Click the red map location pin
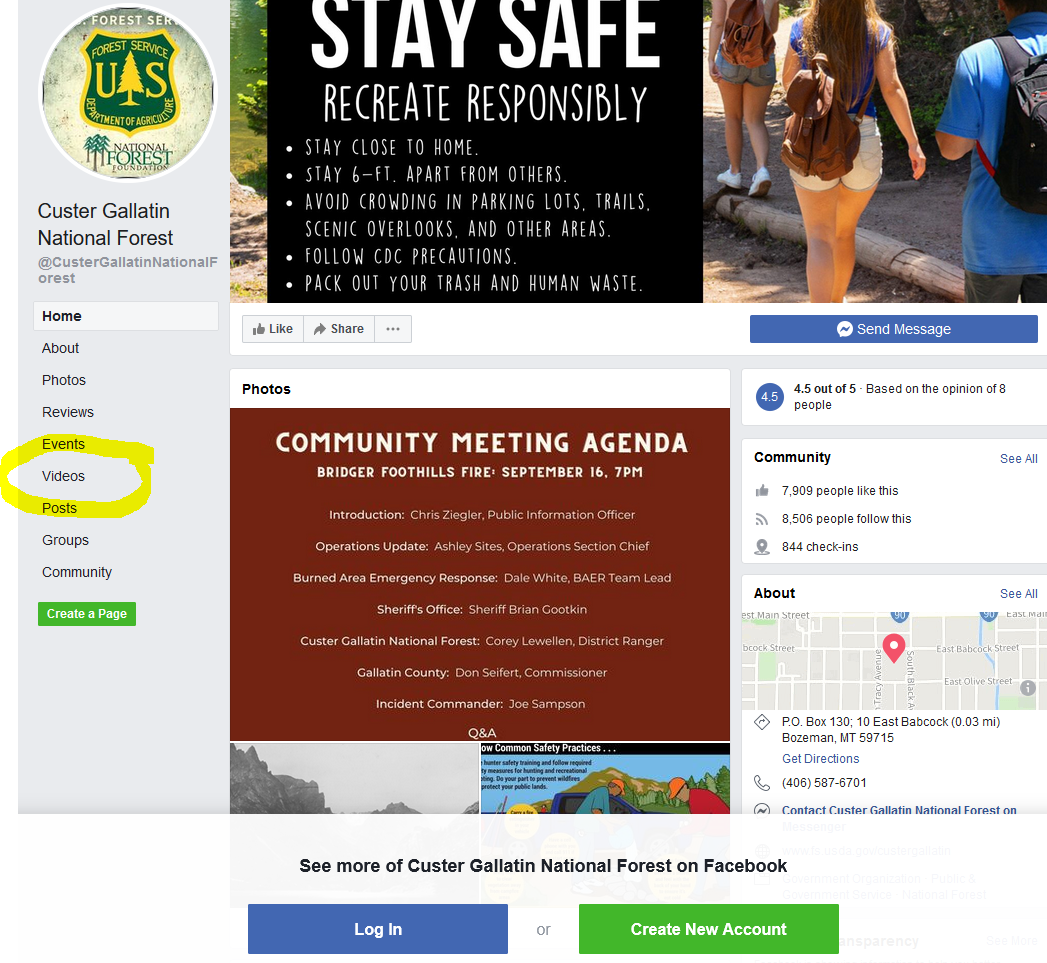This screenshot has height=963, width=1047. click(893, 648)
